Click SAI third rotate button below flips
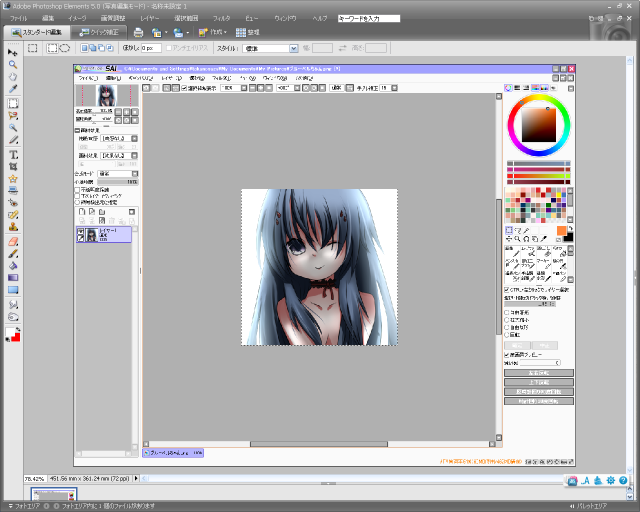Screen dimensions: 640x512 point(539,392)
